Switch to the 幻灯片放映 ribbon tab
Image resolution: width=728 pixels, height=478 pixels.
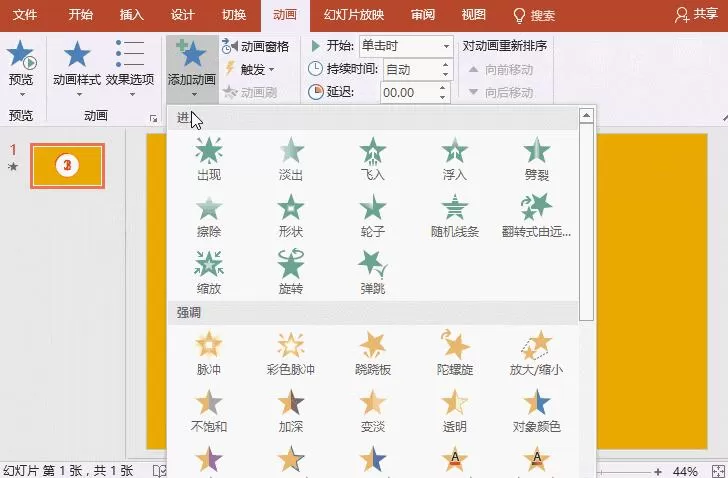tap(354, 15)
